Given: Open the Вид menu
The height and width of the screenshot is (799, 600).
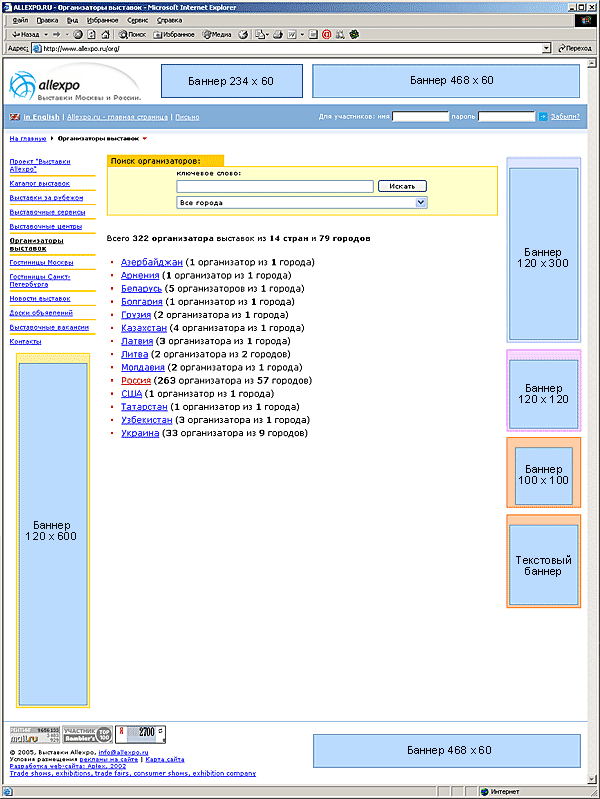Looking at the screenshot, I should (72, 20).
